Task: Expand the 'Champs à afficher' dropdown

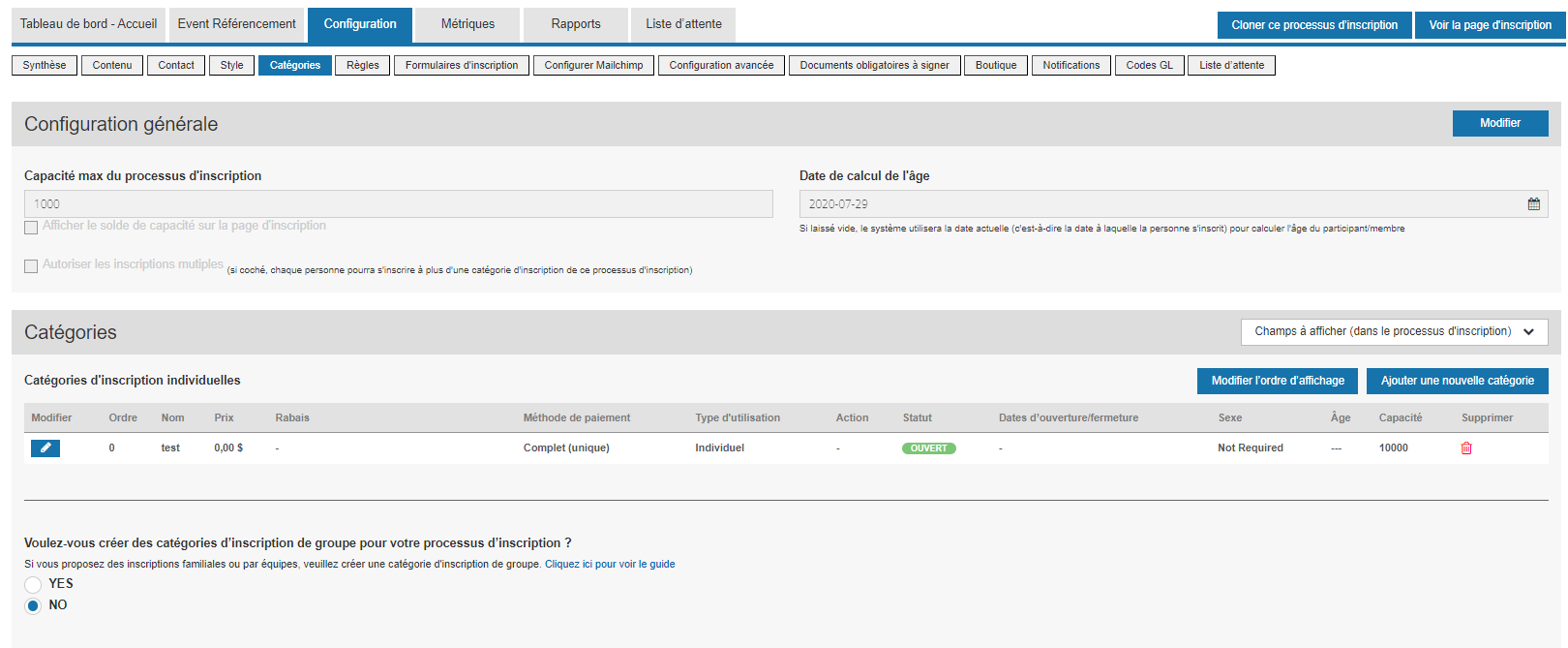Action: [x=1394, y=331]
